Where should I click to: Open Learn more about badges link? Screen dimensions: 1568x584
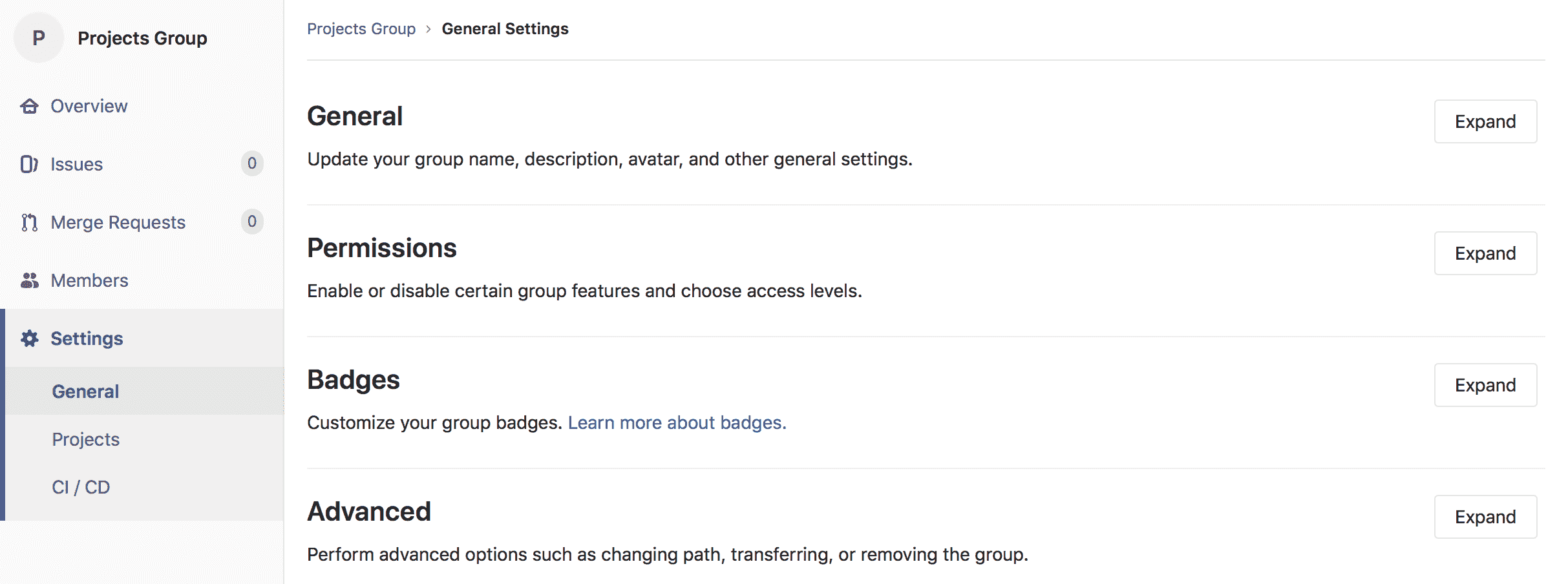click(676, 422)
